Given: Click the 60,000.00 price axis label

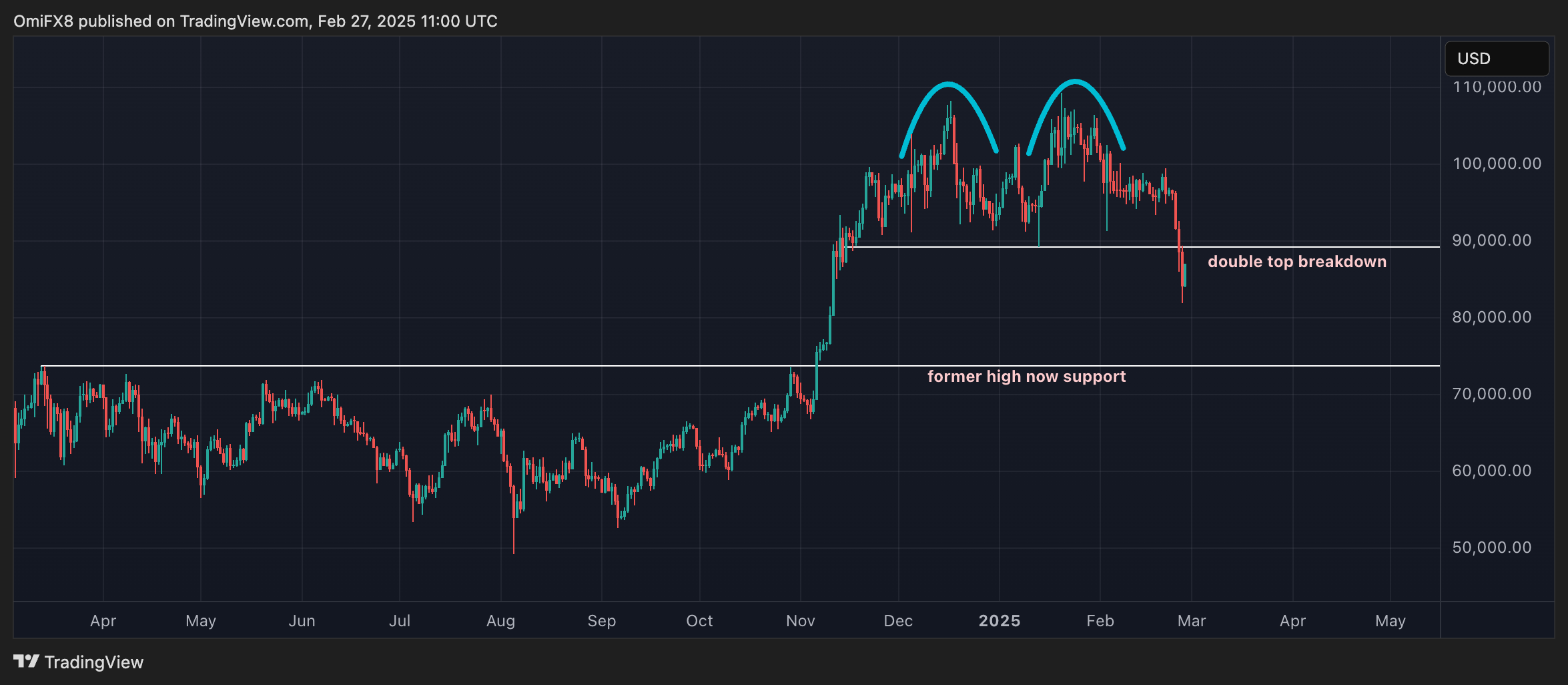Looking at the screenshot, I should tap(1491, 471).
